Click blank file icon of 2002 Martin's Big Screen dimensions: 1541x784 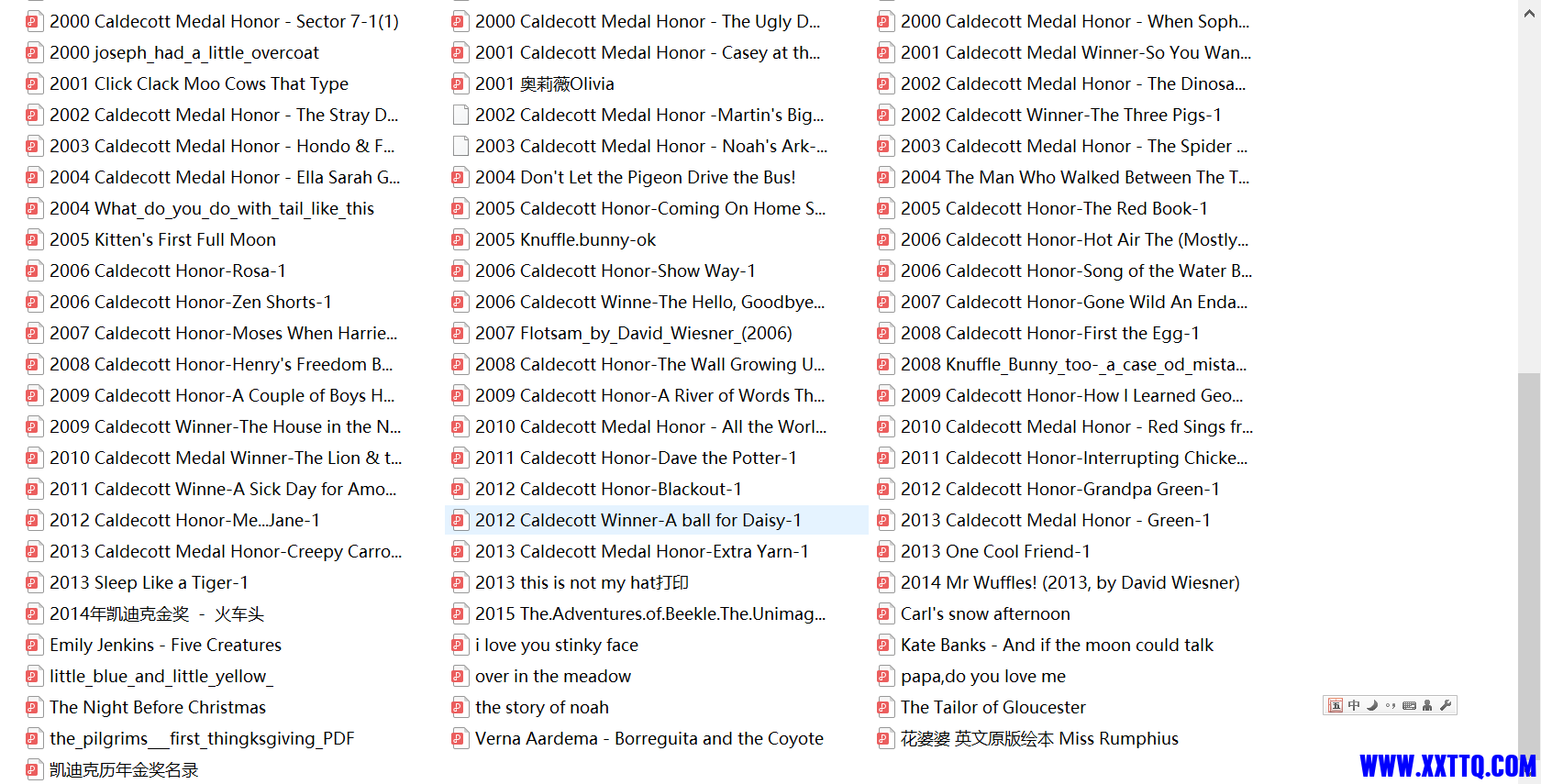[460, 115]
